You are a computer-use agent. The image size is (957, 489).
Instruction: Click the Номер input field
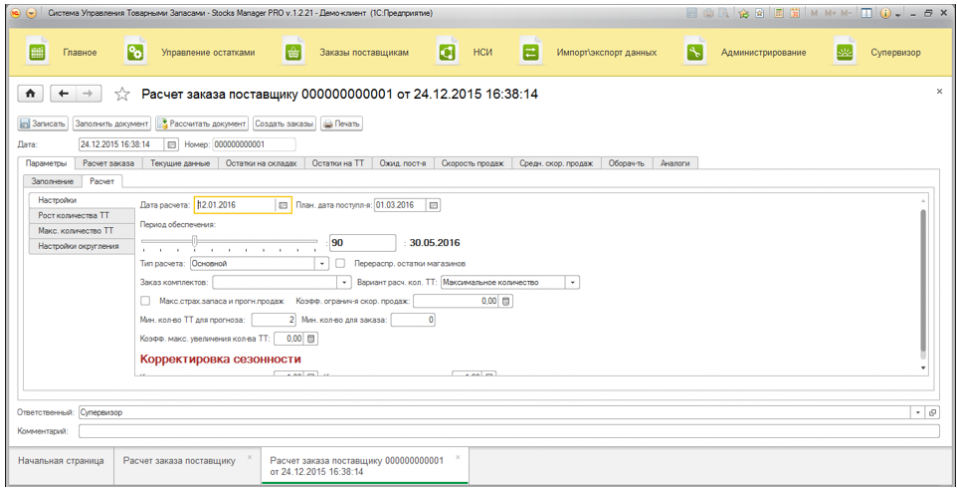click(x=254, y=145)
